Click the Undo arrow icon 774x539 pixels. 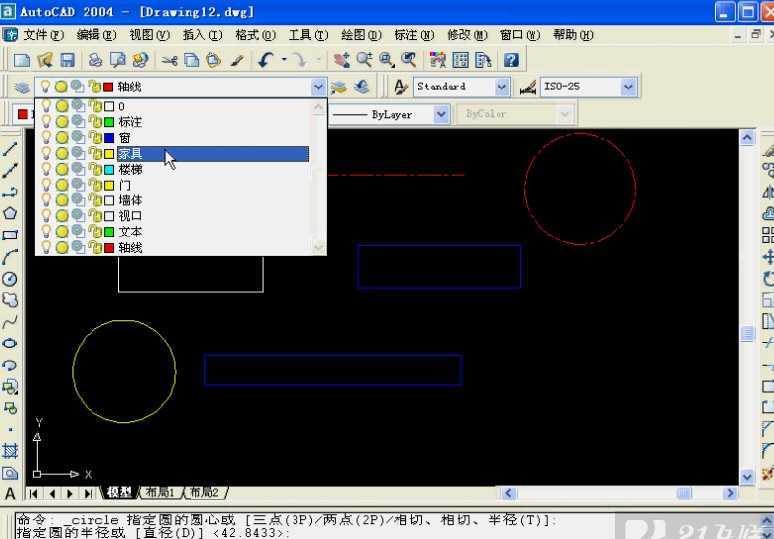coord(266,60)
